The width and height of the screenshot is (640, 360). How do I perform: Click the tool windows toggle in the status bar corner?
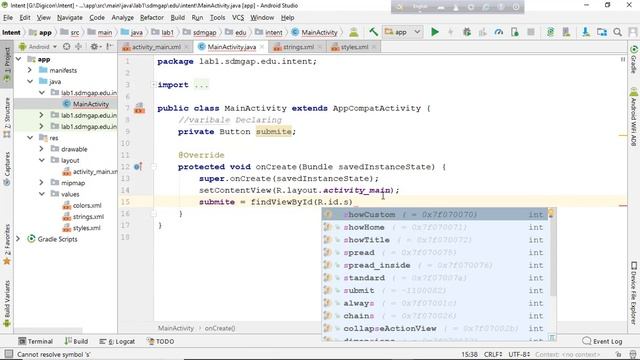[x=9, y=354]
